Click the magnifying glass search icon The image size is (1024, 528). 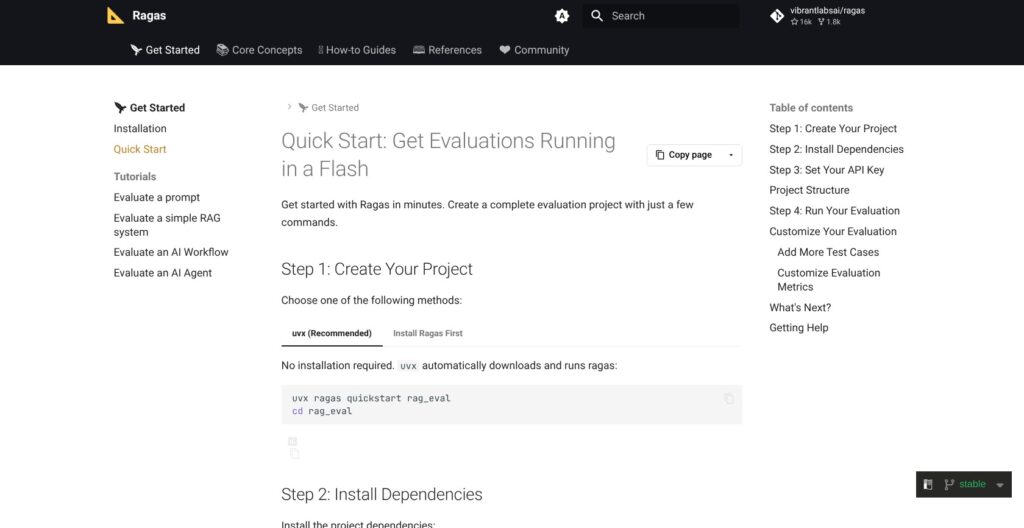[x=597, y=16]
